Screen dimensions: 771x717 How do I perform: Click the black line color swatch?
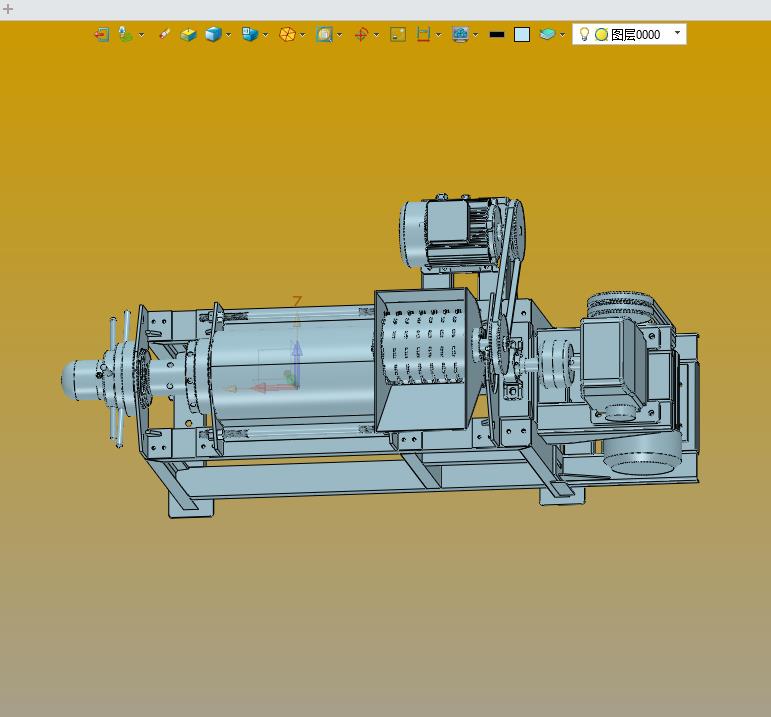click(497, 34)
